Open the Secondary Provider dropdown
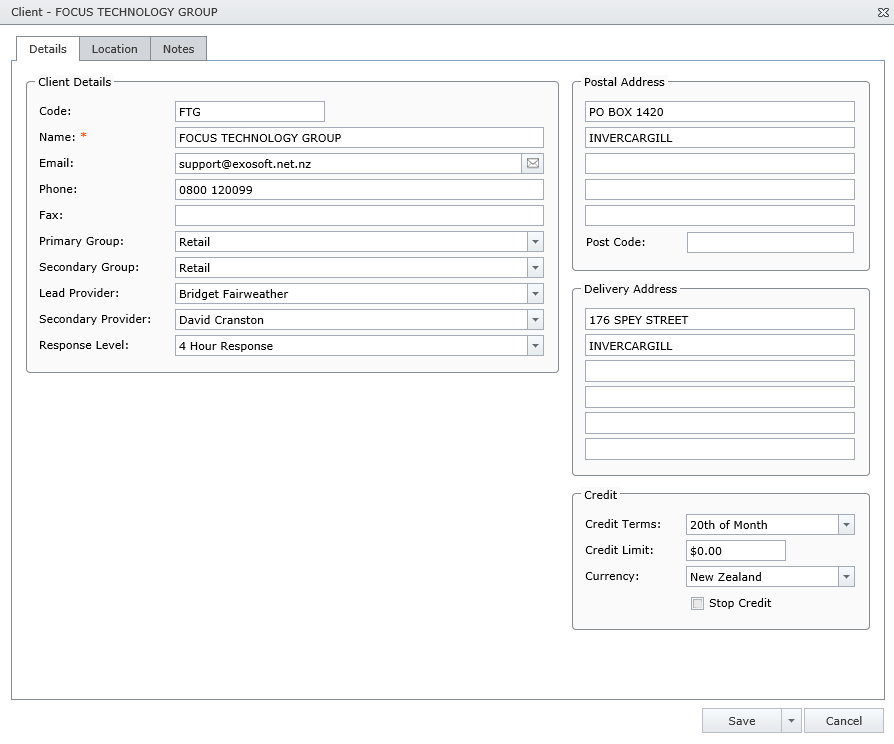 (x=535, y=320)
